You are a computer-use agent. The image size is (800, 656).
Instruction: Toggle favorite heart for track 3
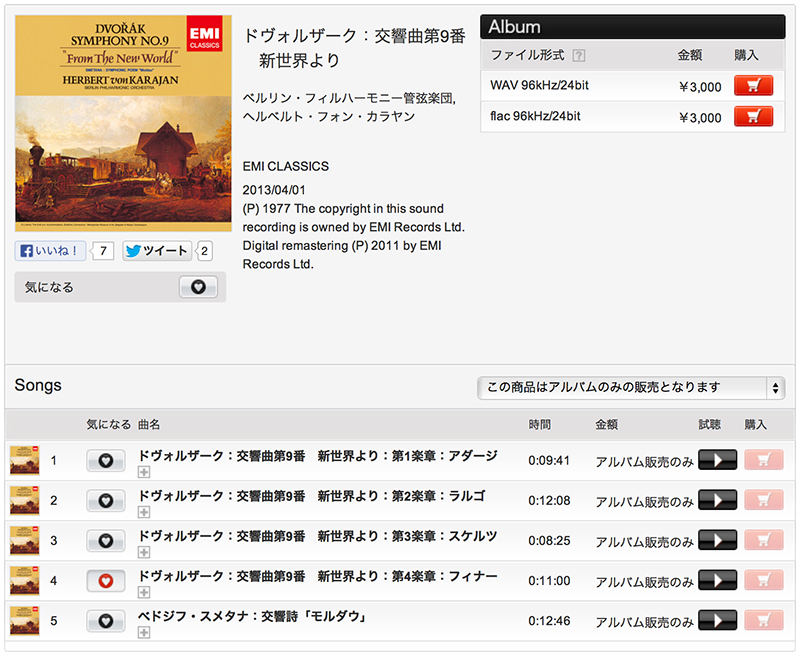click(106, 541)
